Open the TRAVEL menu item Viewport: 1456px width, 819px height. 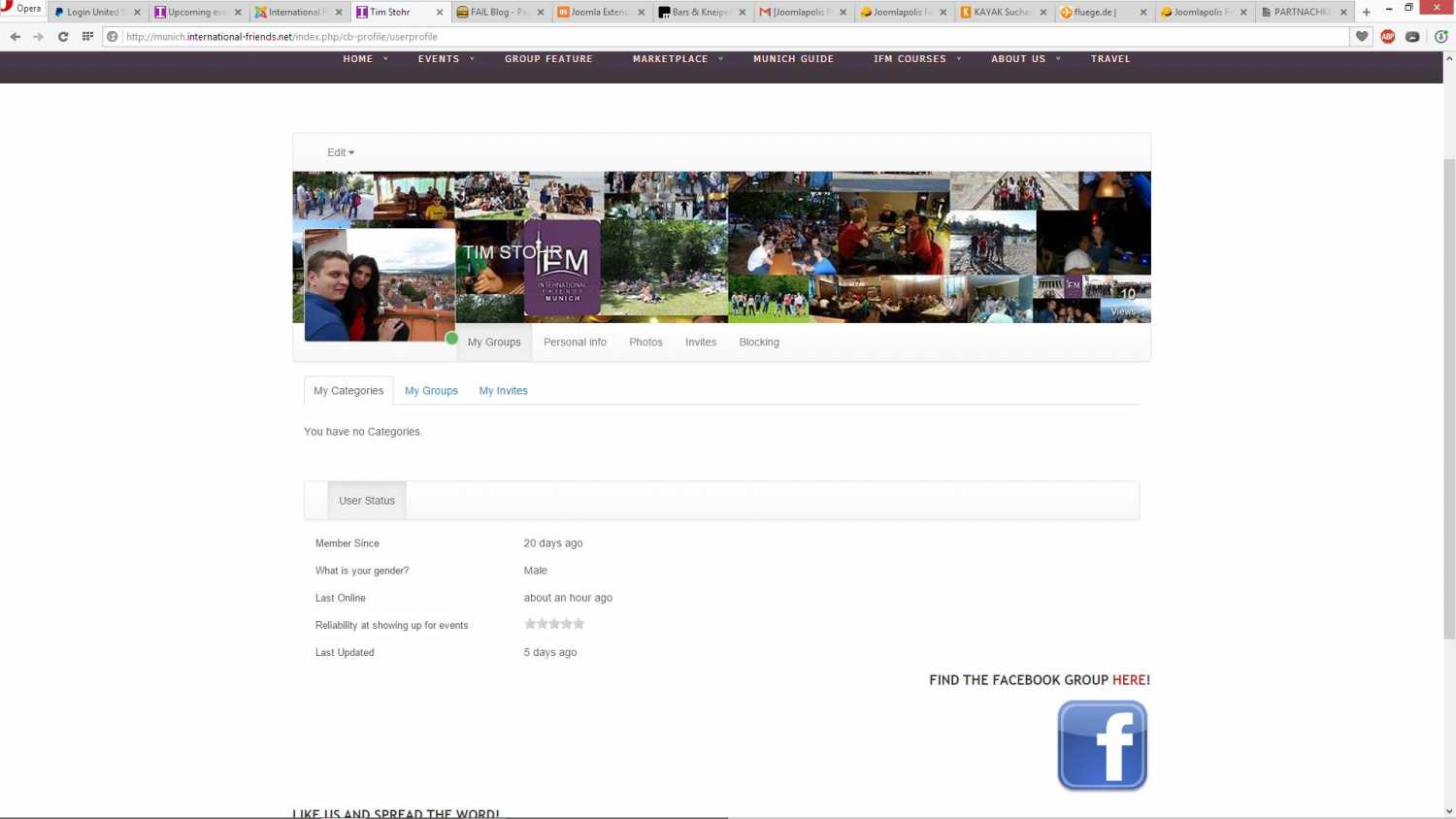coord(1110,59)
